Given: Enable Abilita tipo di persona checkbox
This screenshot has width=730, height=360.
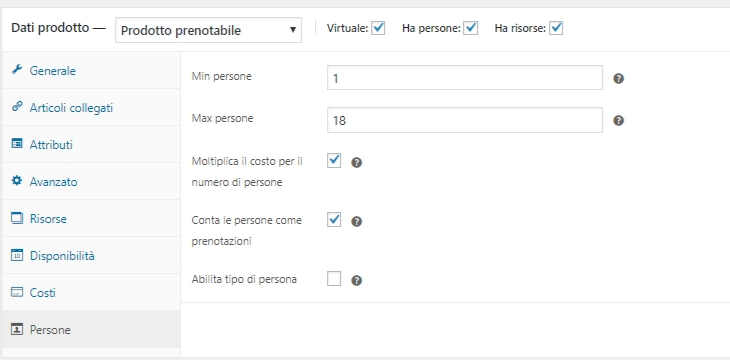Looking at the screenshot, I should (334, 279).
